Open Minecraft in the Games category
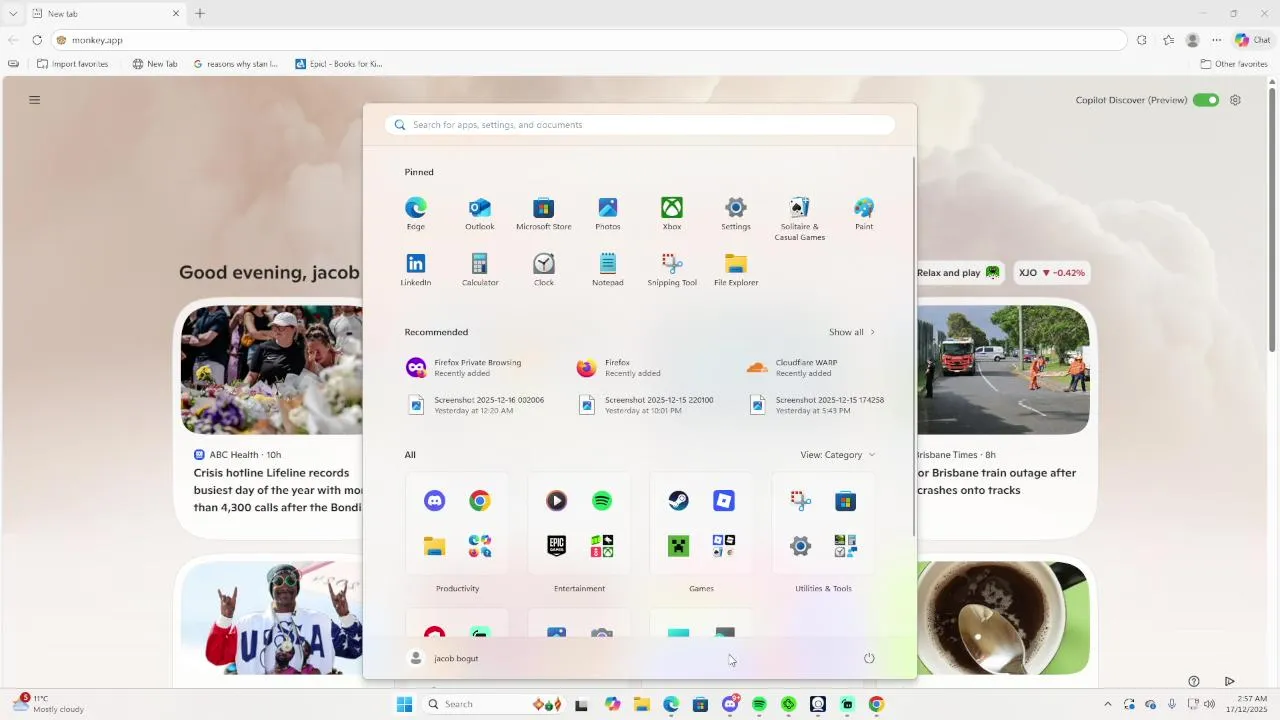This screenshot has width=1280, height=720. coord(679,546)
